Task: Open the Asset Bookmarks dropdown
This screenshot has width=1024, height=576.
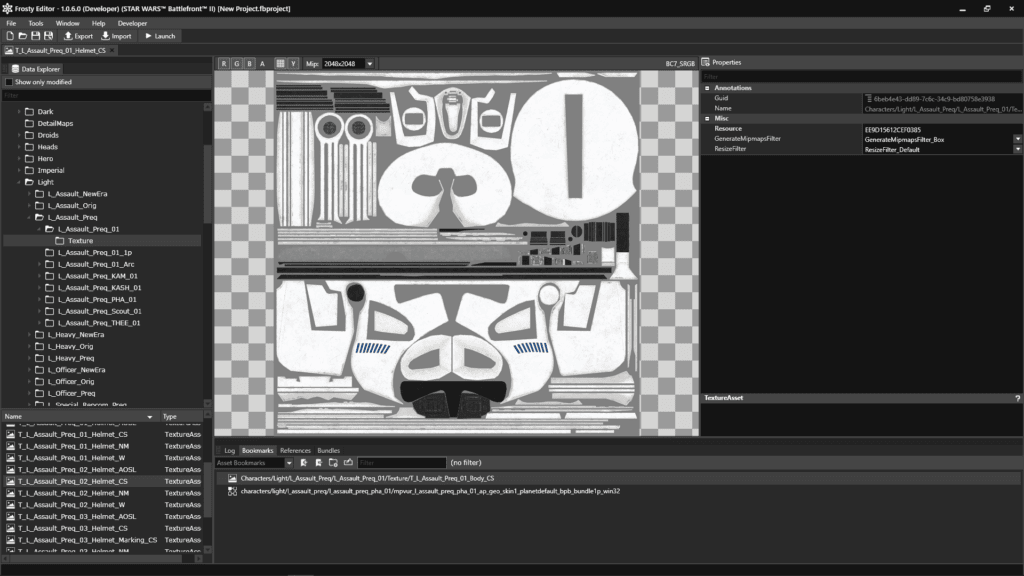Action: point(254,462)
